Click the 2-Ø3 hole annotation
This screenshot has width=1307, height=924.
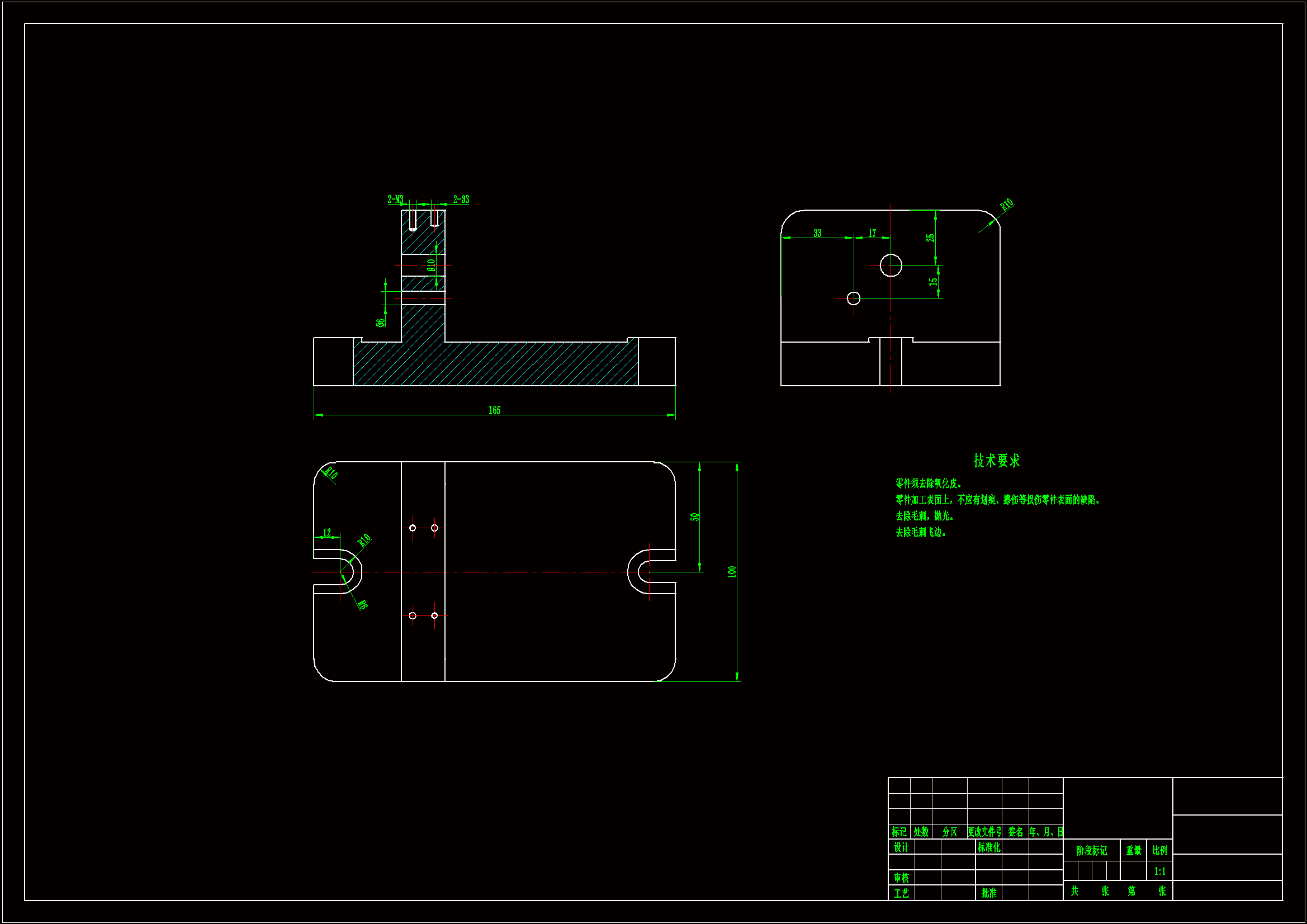[461, 199]
